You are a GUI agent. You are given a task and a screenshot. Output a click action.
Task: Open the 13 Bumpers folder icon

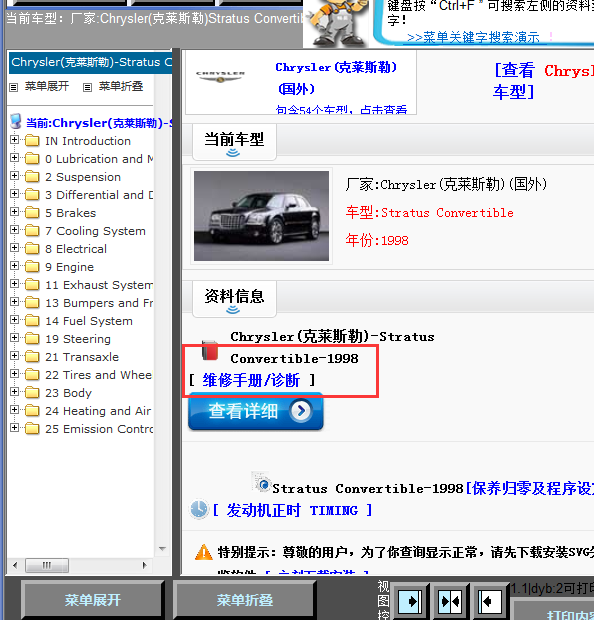[x=32, y=303]
